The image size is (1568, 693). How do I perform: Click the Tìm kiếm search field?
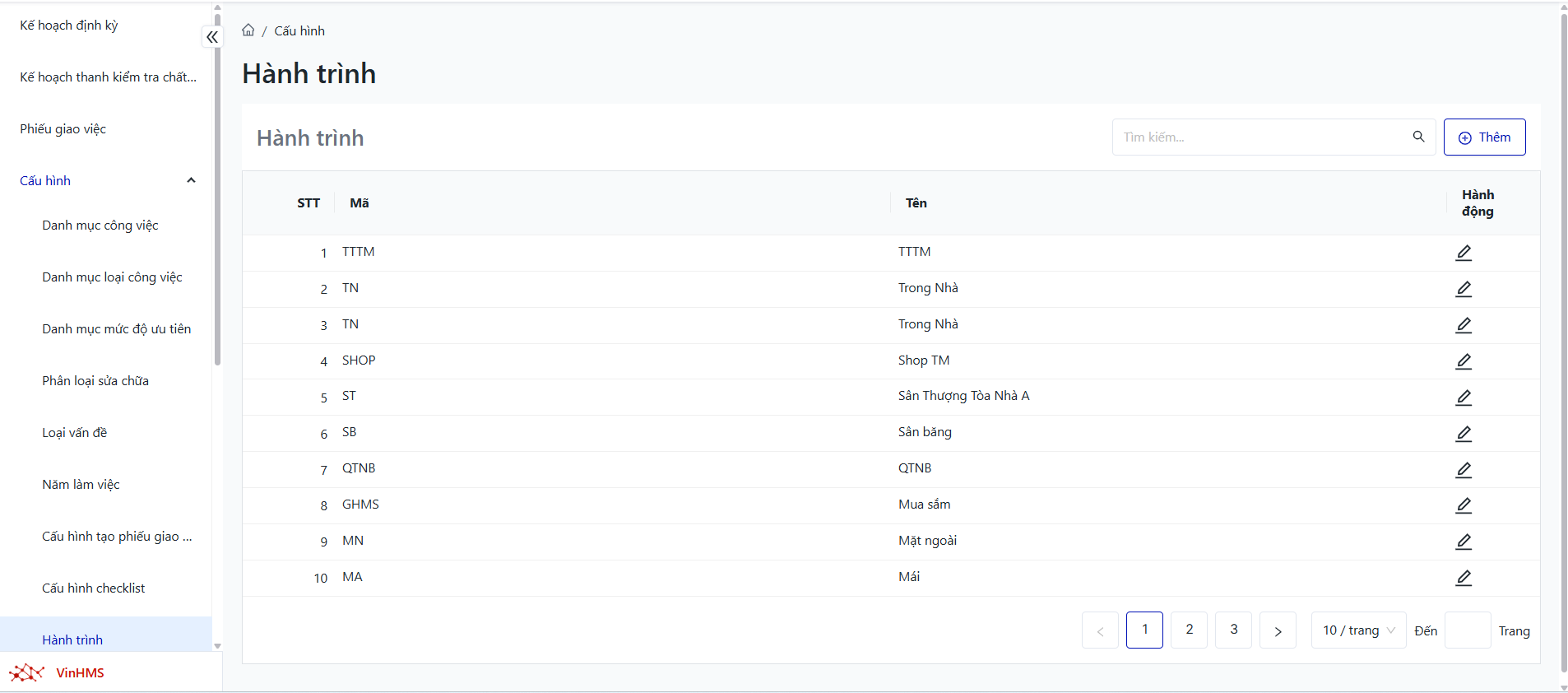click(1260, 137)
